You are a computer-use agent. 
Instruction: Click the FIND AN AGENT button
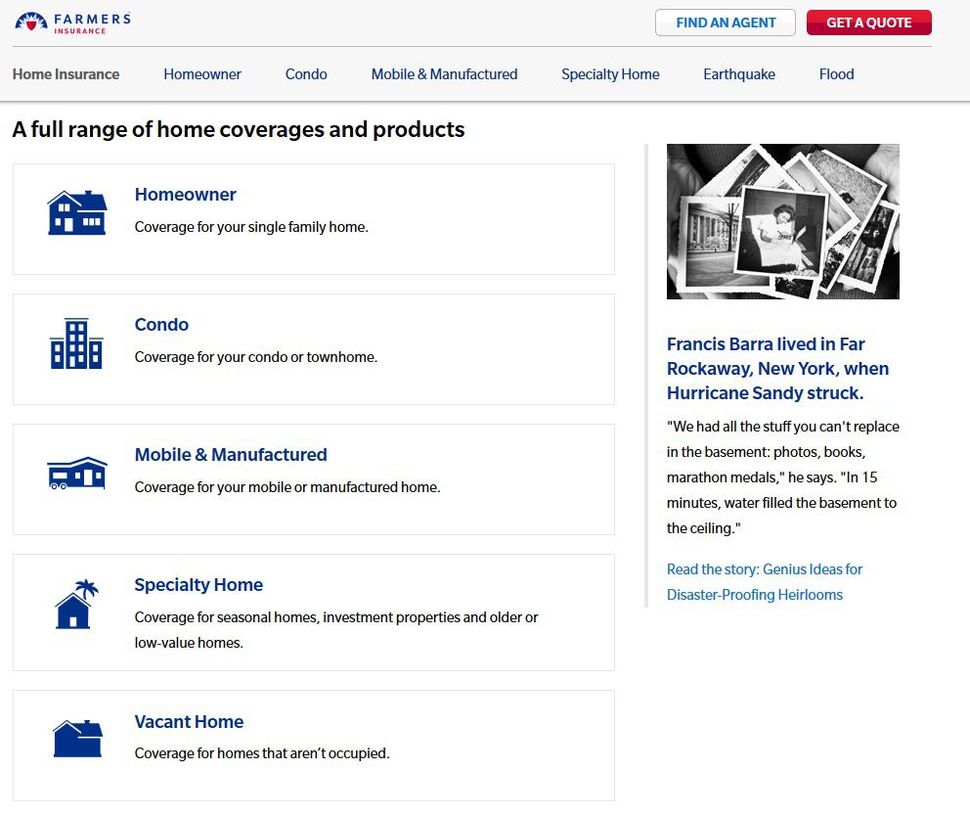coord(724,22)
